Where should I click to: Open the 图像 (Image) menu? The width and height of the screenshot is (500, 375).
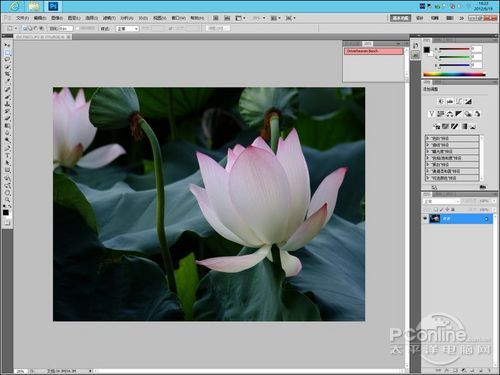pyautogui.click(x=57, y=18)
